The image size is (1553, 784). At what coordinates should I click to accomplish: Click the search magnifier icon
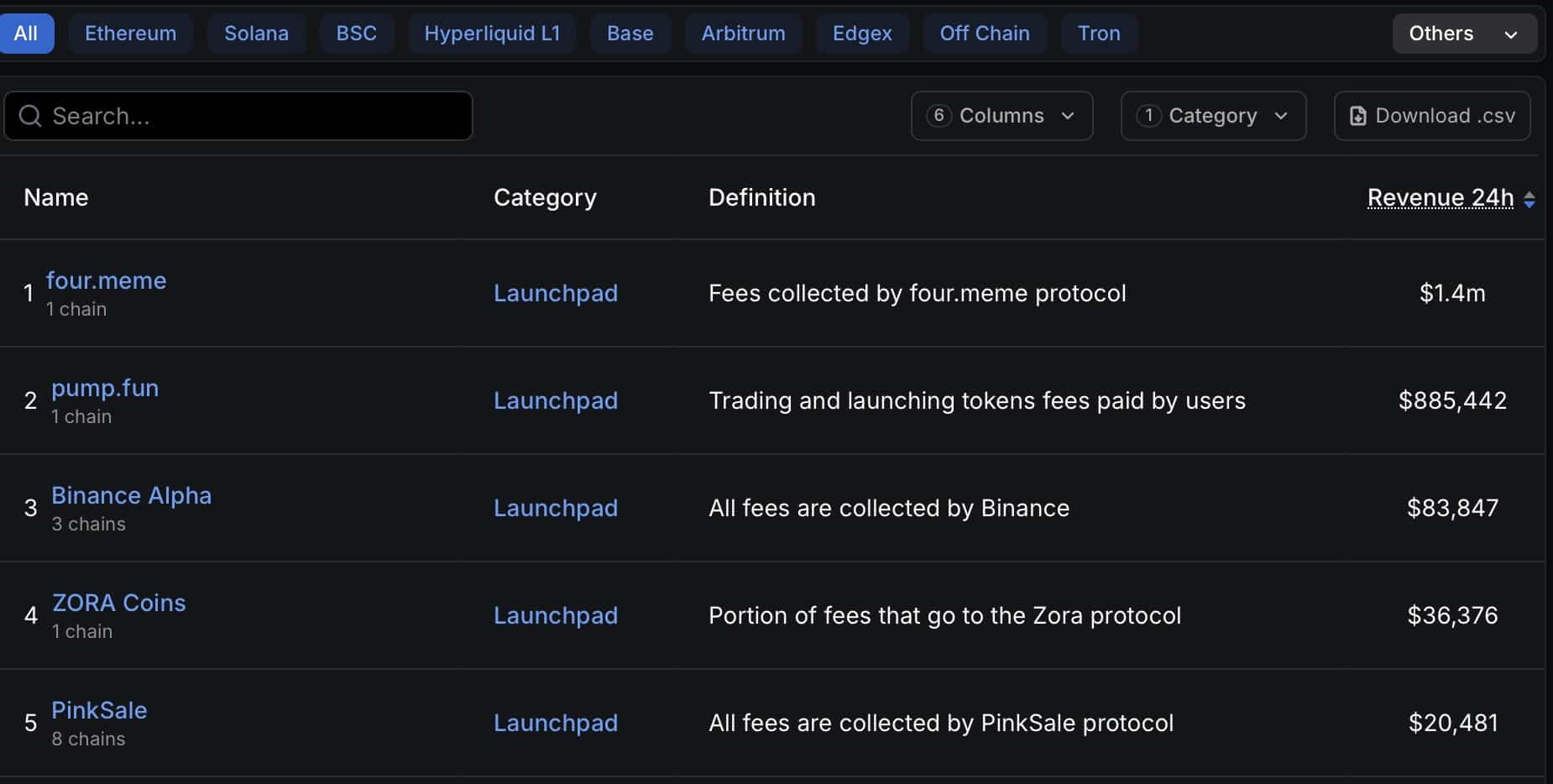30,116
